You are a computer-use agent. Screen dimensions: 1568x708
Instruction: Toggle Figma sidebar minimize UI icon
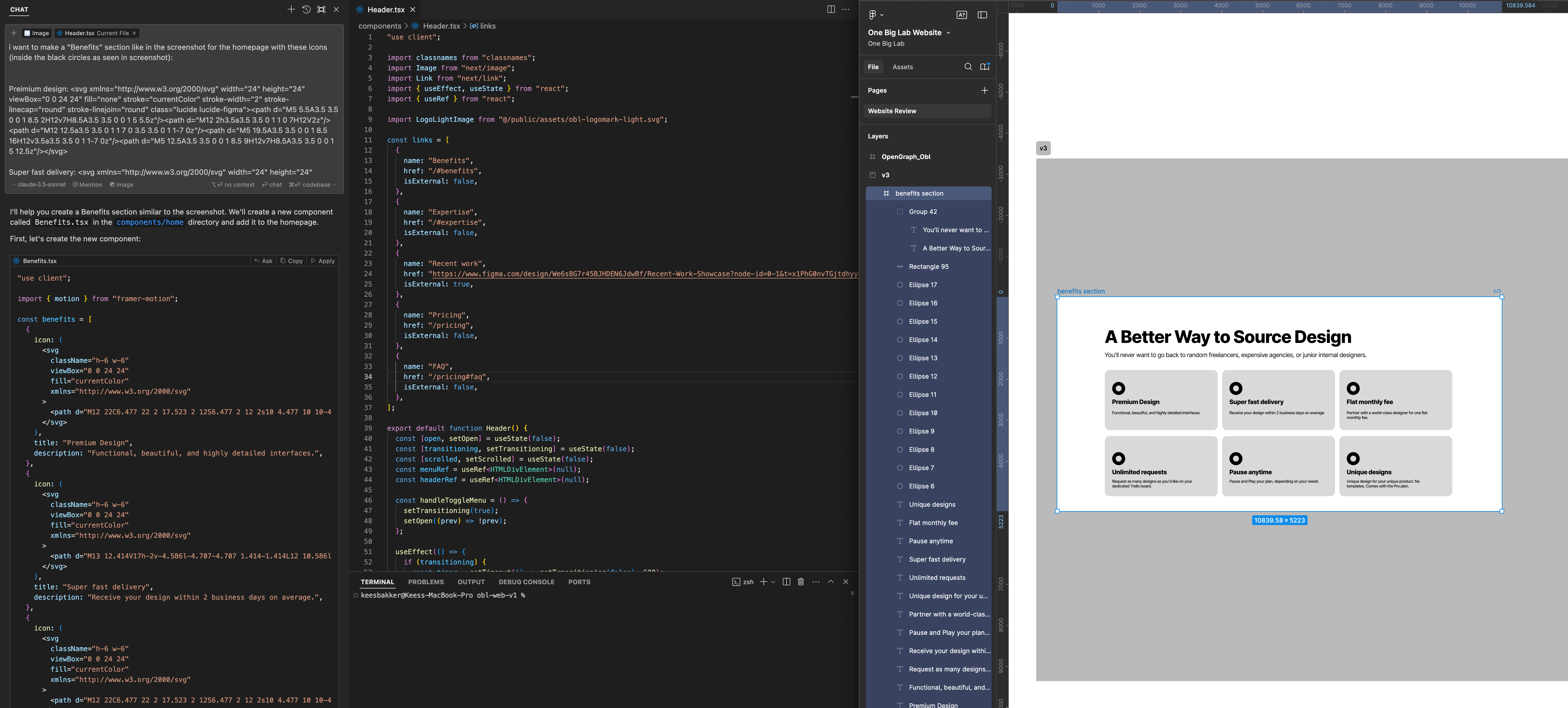point(982,15)
